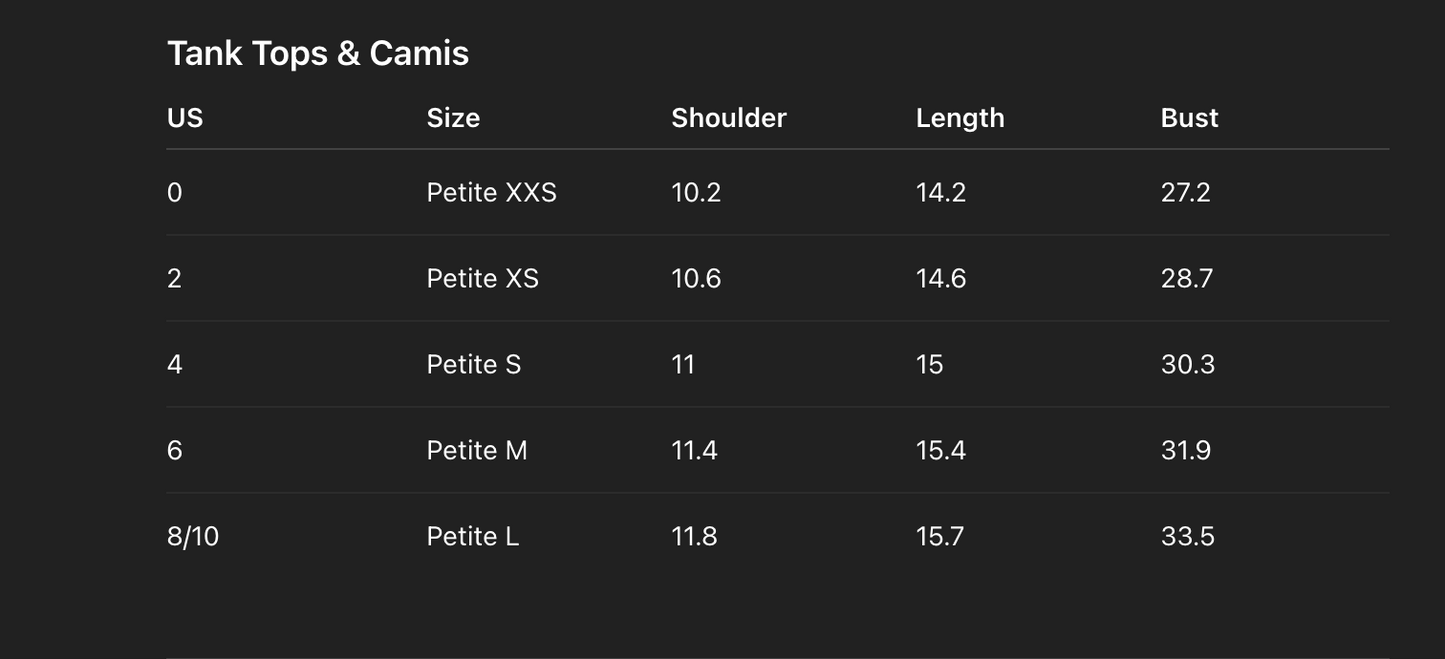Click length value 14.2

pos(941,192)
